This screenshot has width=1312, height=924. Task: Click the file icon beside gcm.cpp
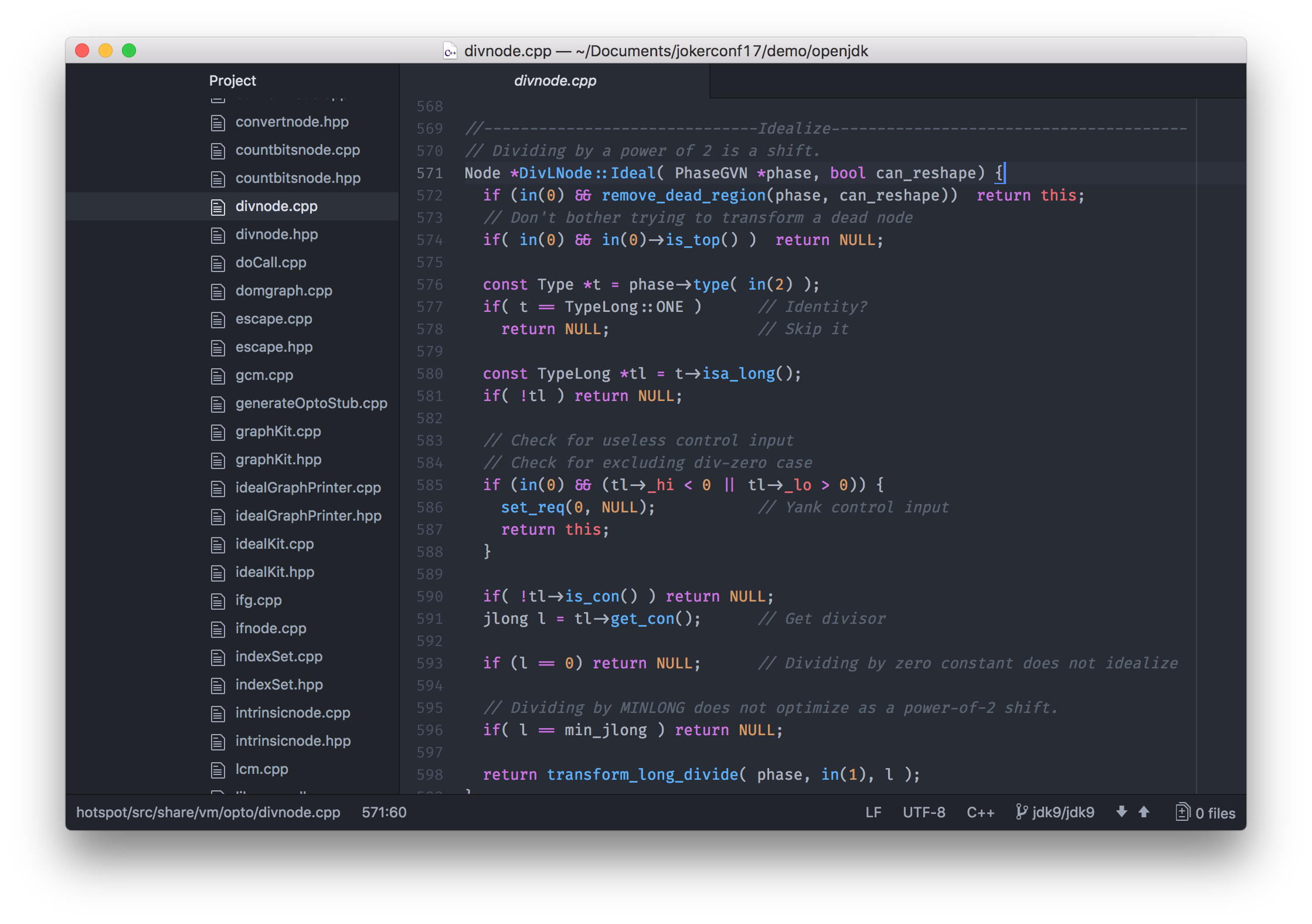click(218, 376)
